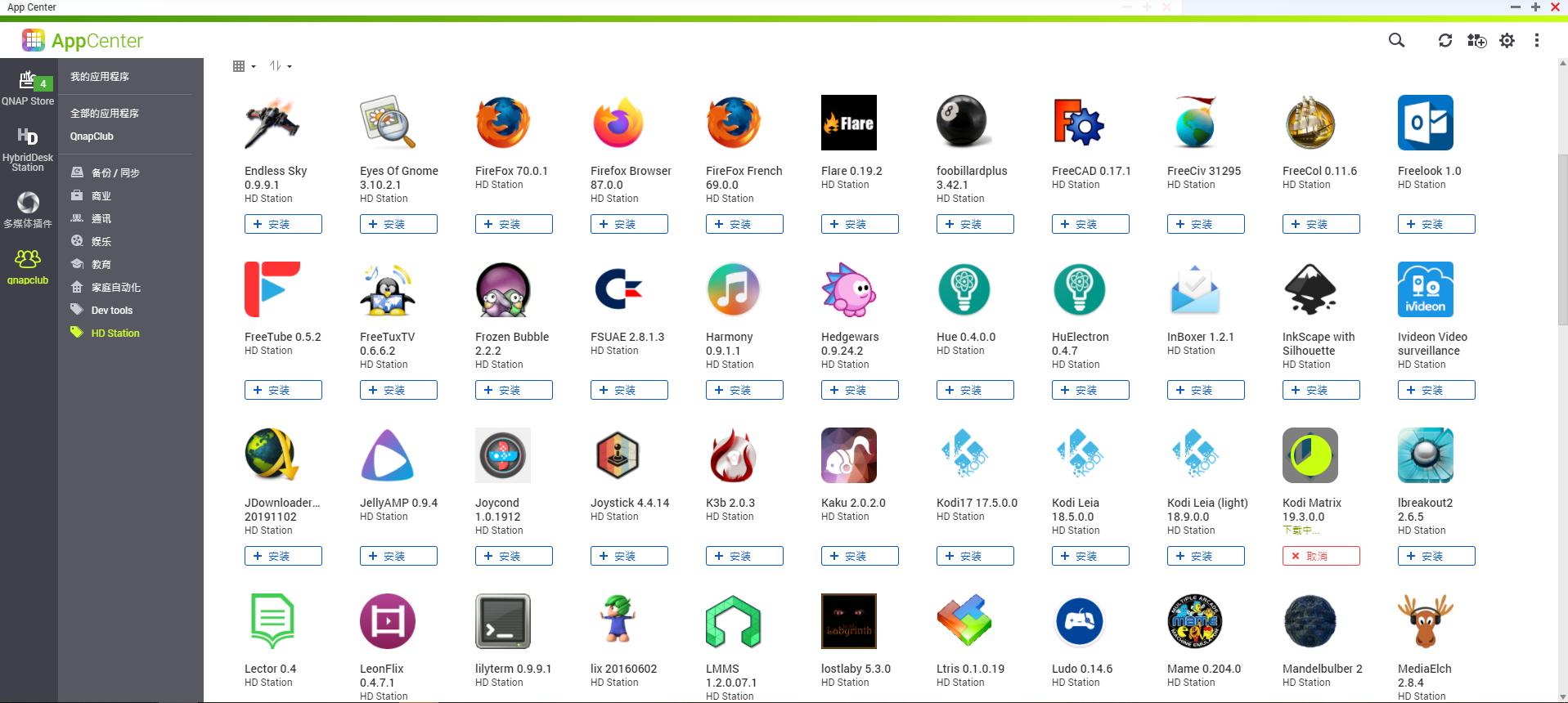
Task: Open the three-dot more options menu
Action: [1537, 40]
